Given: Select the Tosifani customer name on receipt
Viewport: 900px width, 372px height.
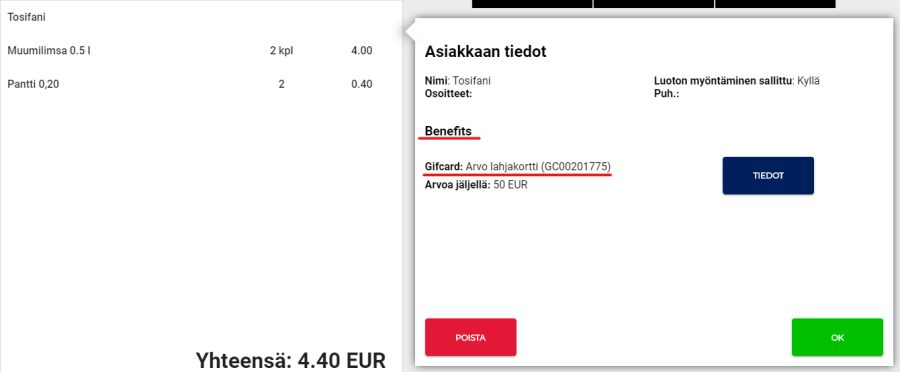Looking at the screenshot, I should point(26,17).
